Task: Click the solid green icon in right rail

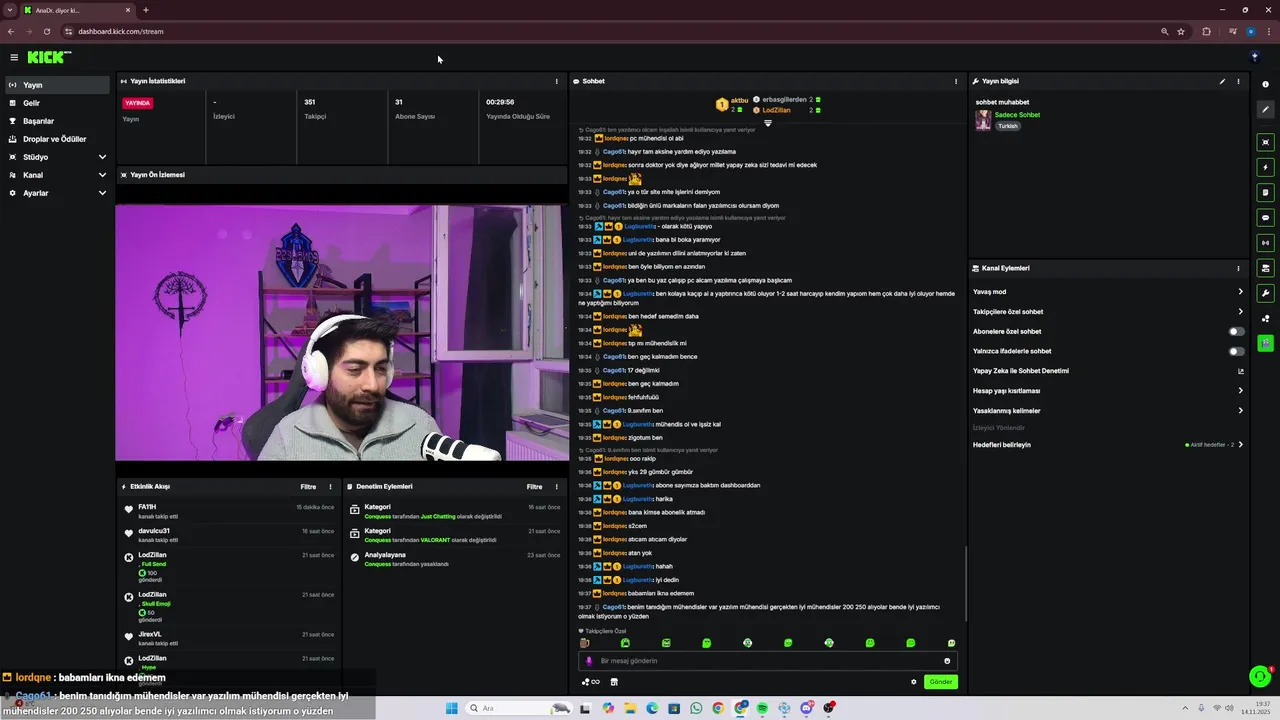Action: coord(1266,343)
